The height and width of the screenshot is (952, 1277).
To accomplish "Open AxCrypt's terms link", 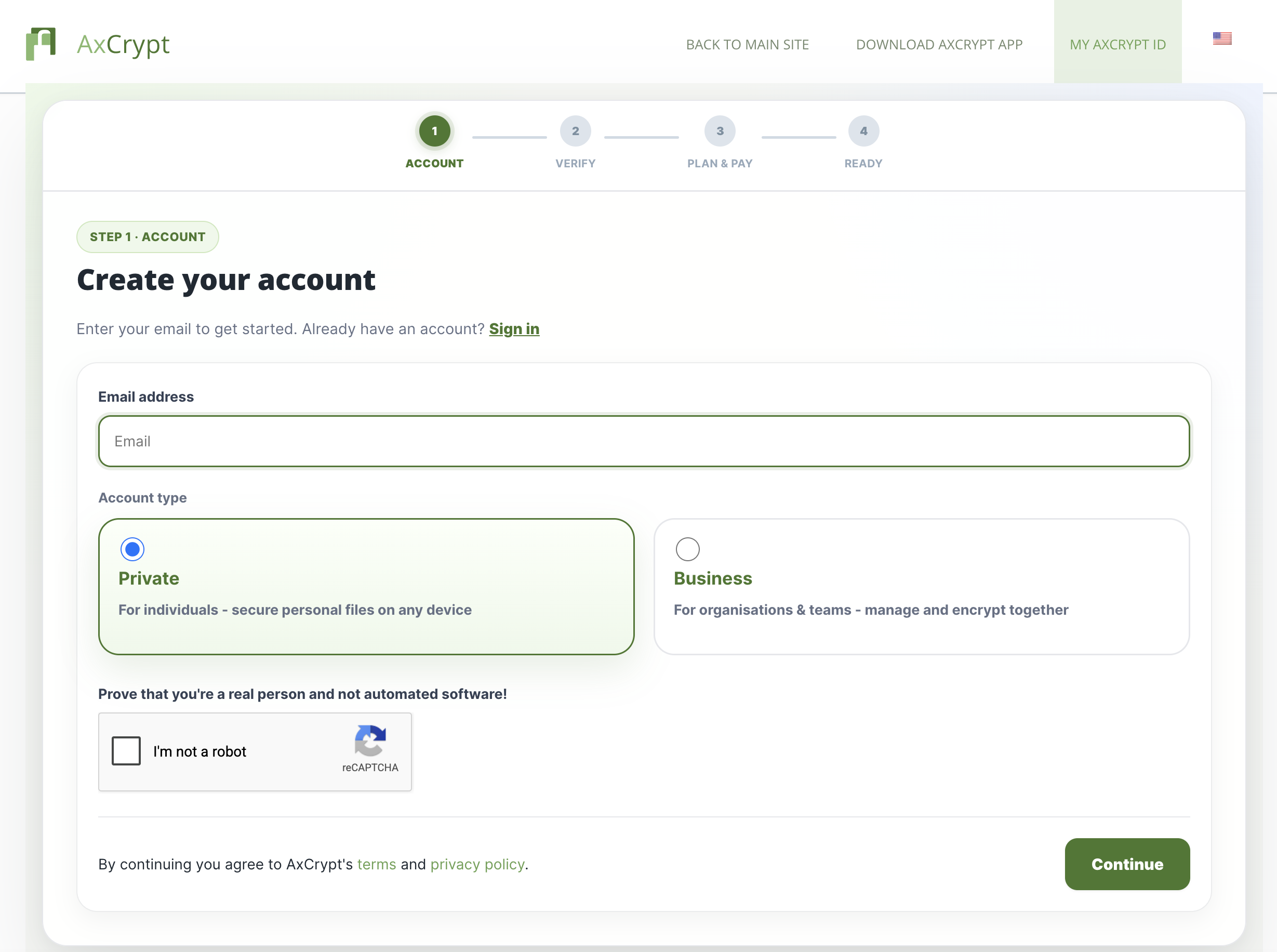I will 376,864.
